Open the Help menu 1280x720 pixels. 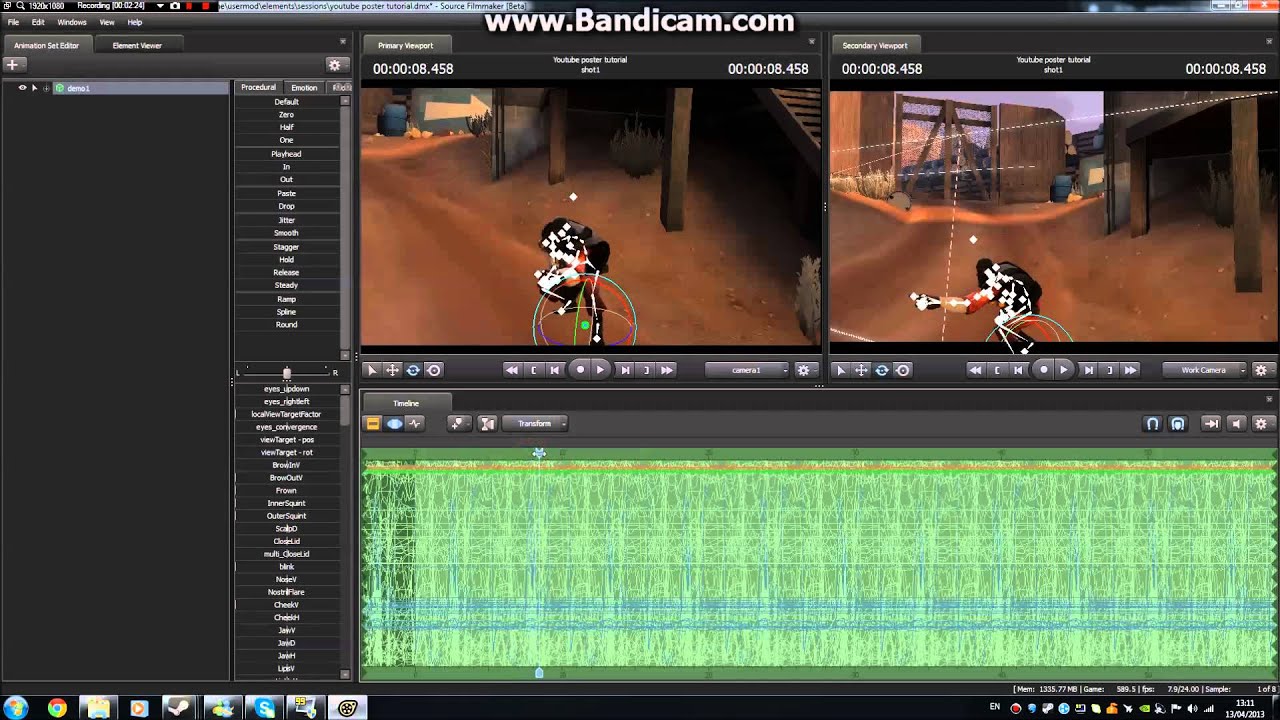point(135,22)
